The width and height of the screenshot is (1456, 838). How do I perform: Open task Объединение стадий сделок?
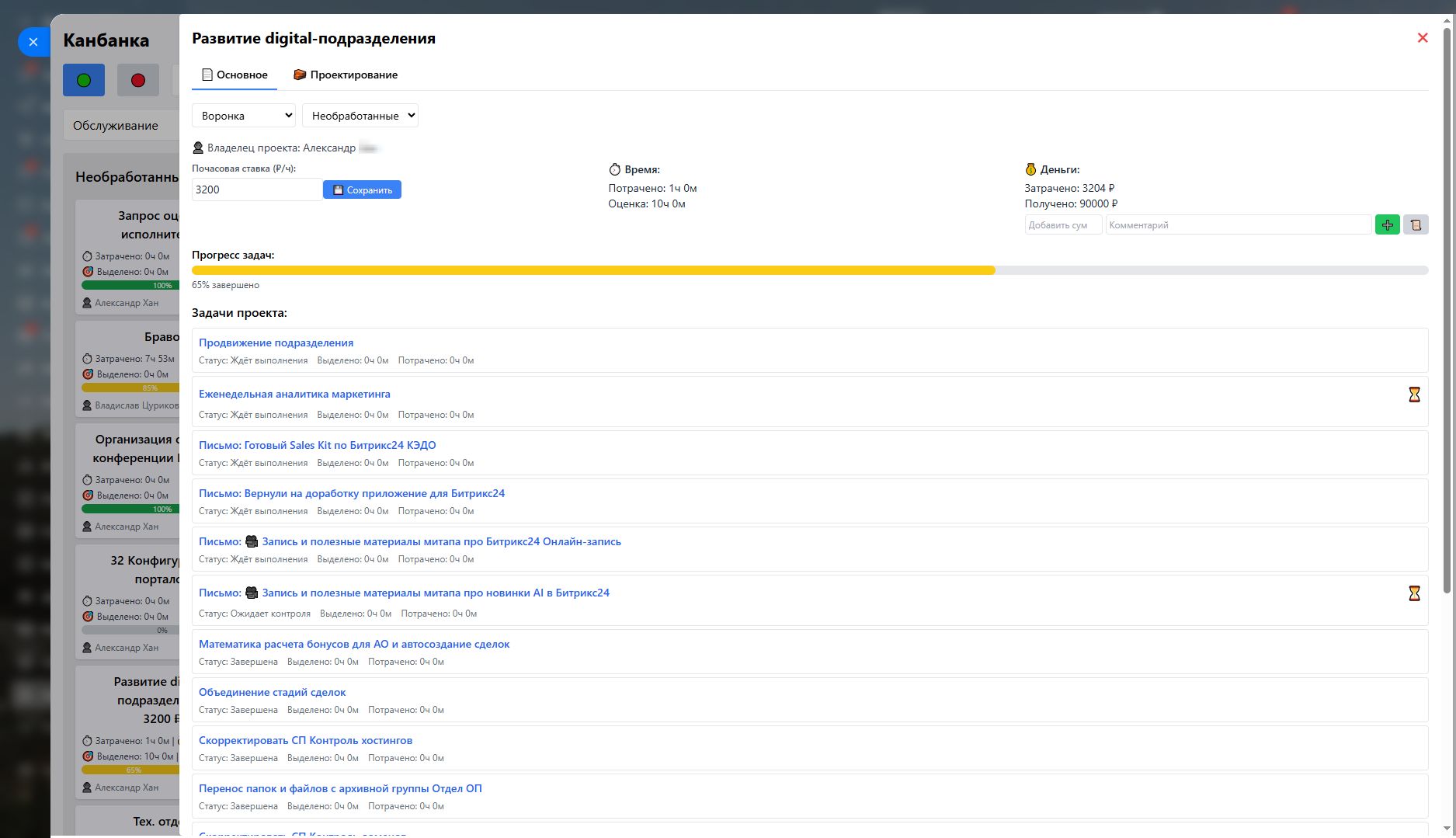point(272,692)
